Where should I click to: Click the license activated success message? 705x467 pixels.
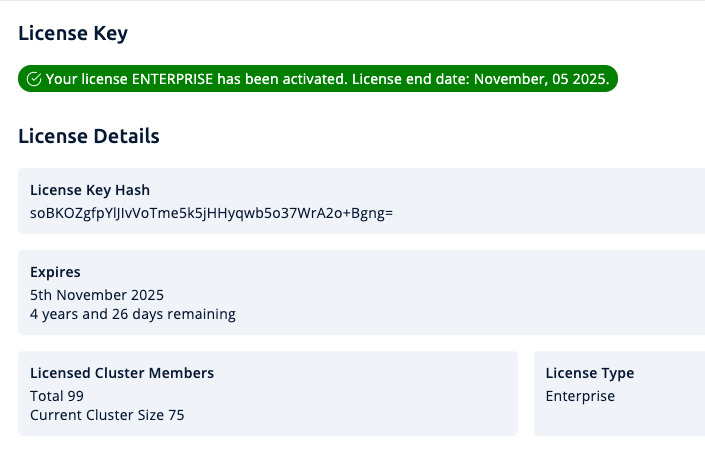pyautogui.click(x=326, y=79)
